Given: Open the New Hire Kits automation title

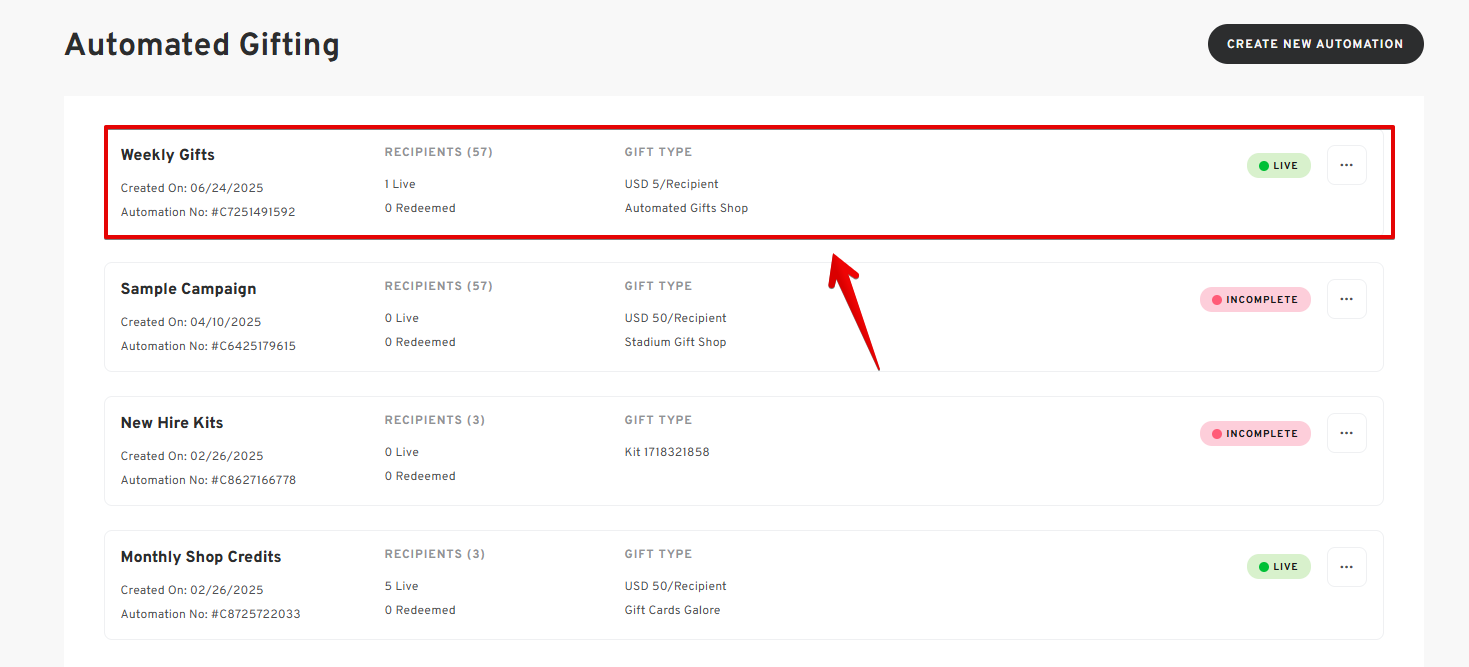Looking at the screenshot, I should (x=172, y=423).
